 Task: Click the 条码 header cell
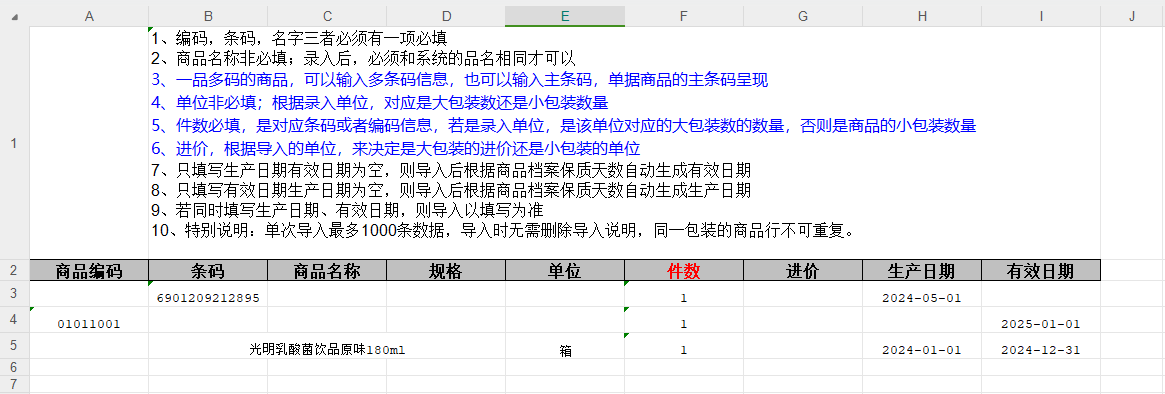208,271
